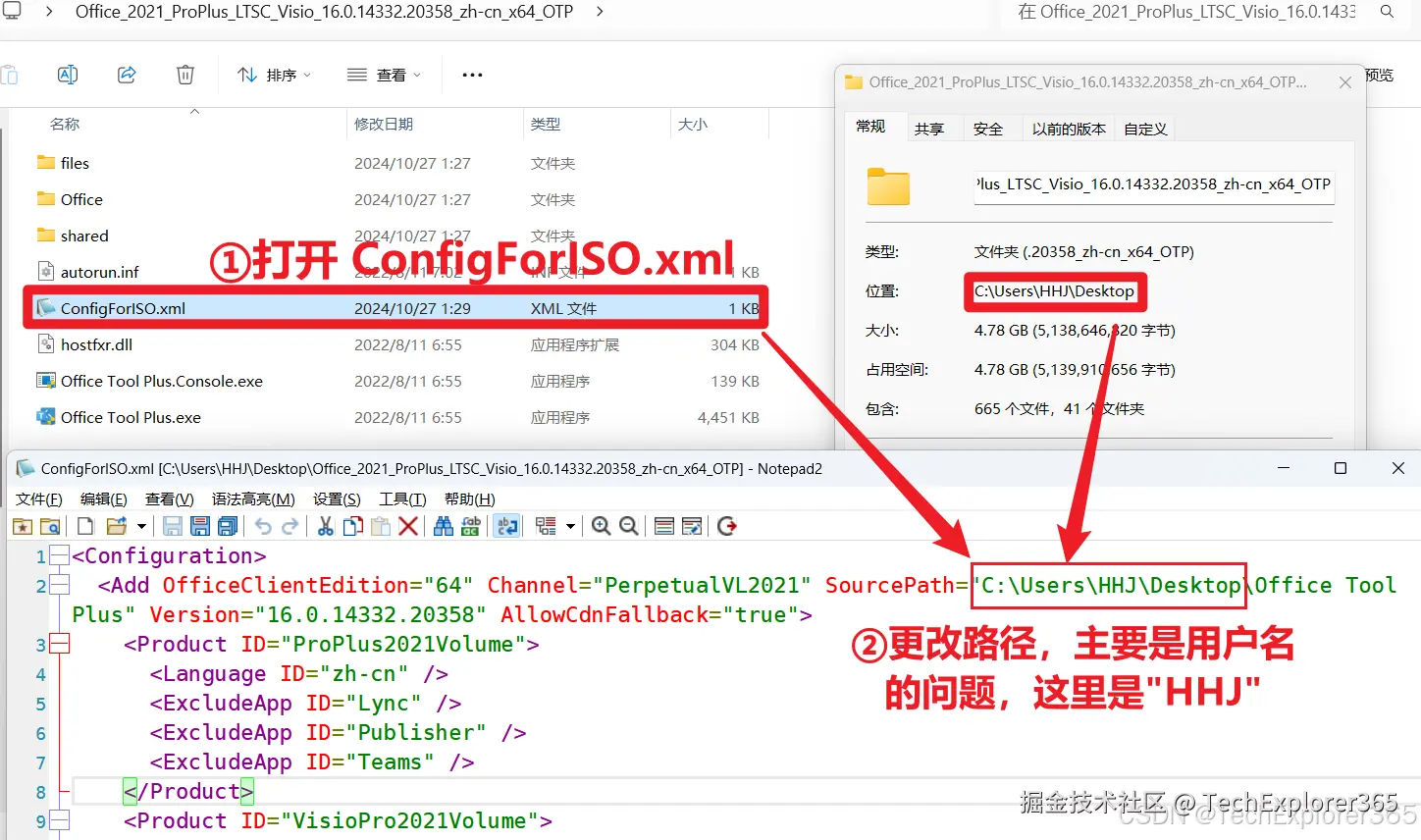Click Explorer share icon in toolbar

click(x=127, y=75)
